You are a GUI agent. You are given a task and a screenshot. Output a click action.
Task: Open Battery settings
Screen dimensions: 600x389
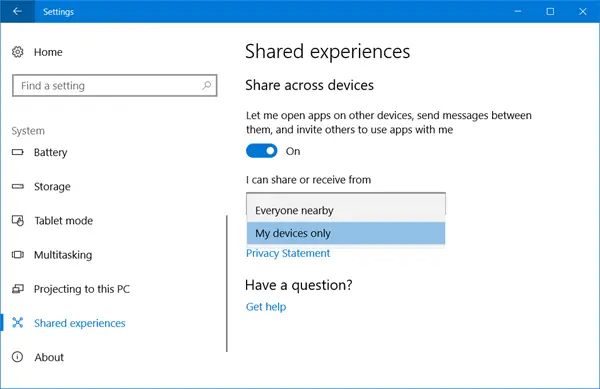coord(51,152)
